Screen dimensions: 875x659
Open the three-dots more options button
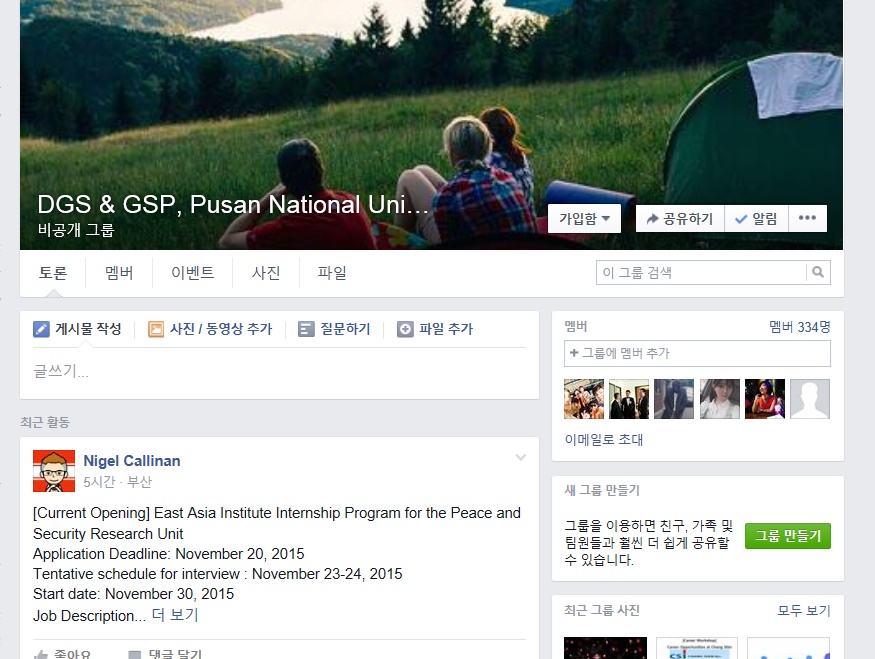tap(807, 218)
